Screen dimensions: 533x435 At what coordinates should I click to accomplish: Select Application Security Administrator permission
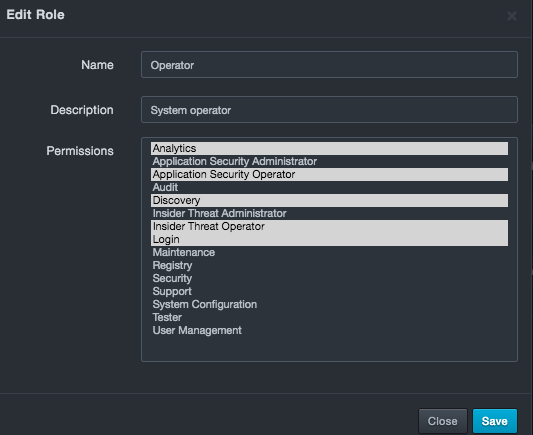pyautogui.click(x=329, y=161)
